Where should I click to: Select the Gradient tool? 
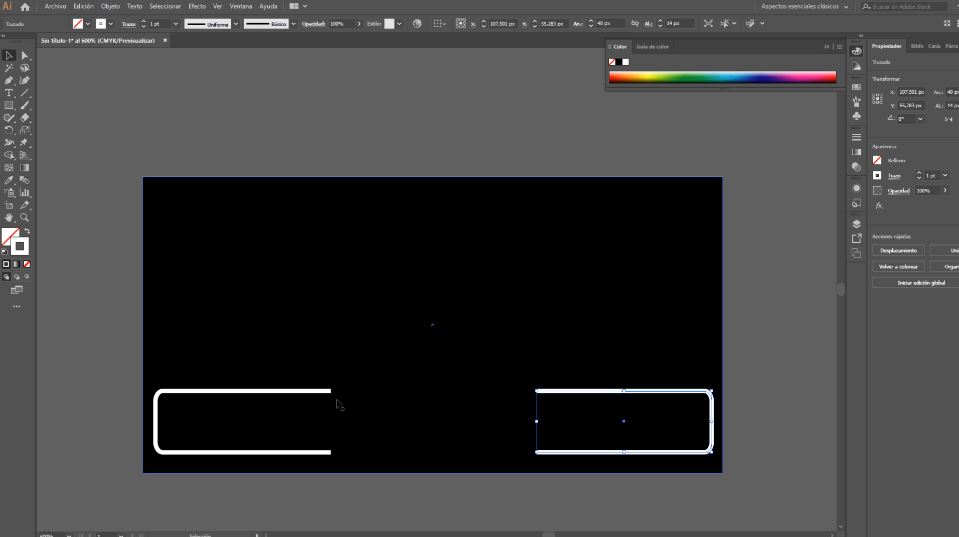click(24, 168)
